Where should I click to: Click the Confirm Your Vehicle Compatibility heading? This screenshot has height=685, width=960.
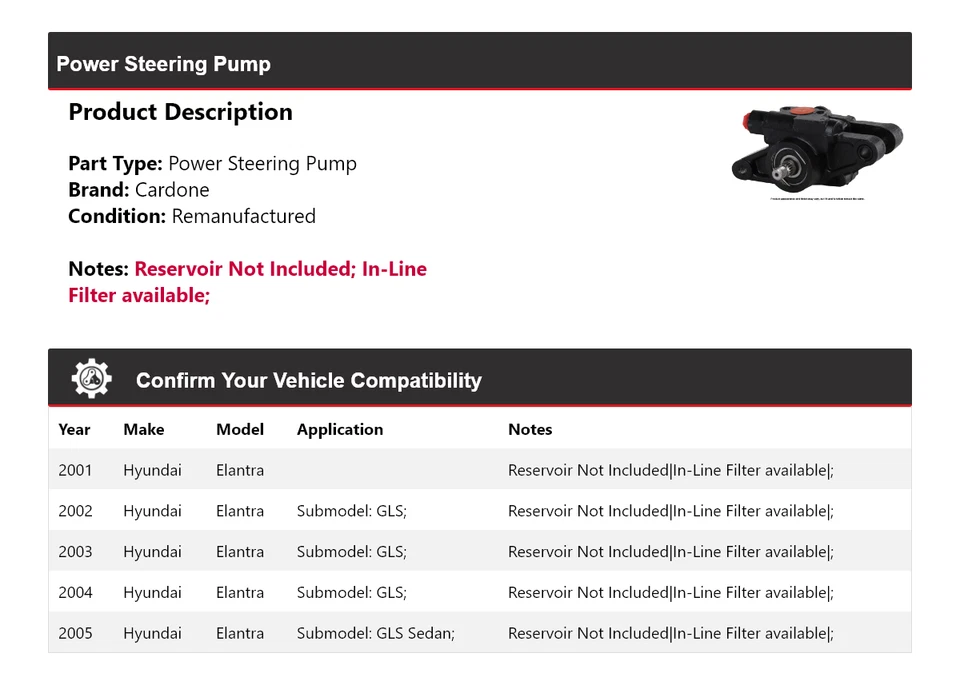[309, 380]
